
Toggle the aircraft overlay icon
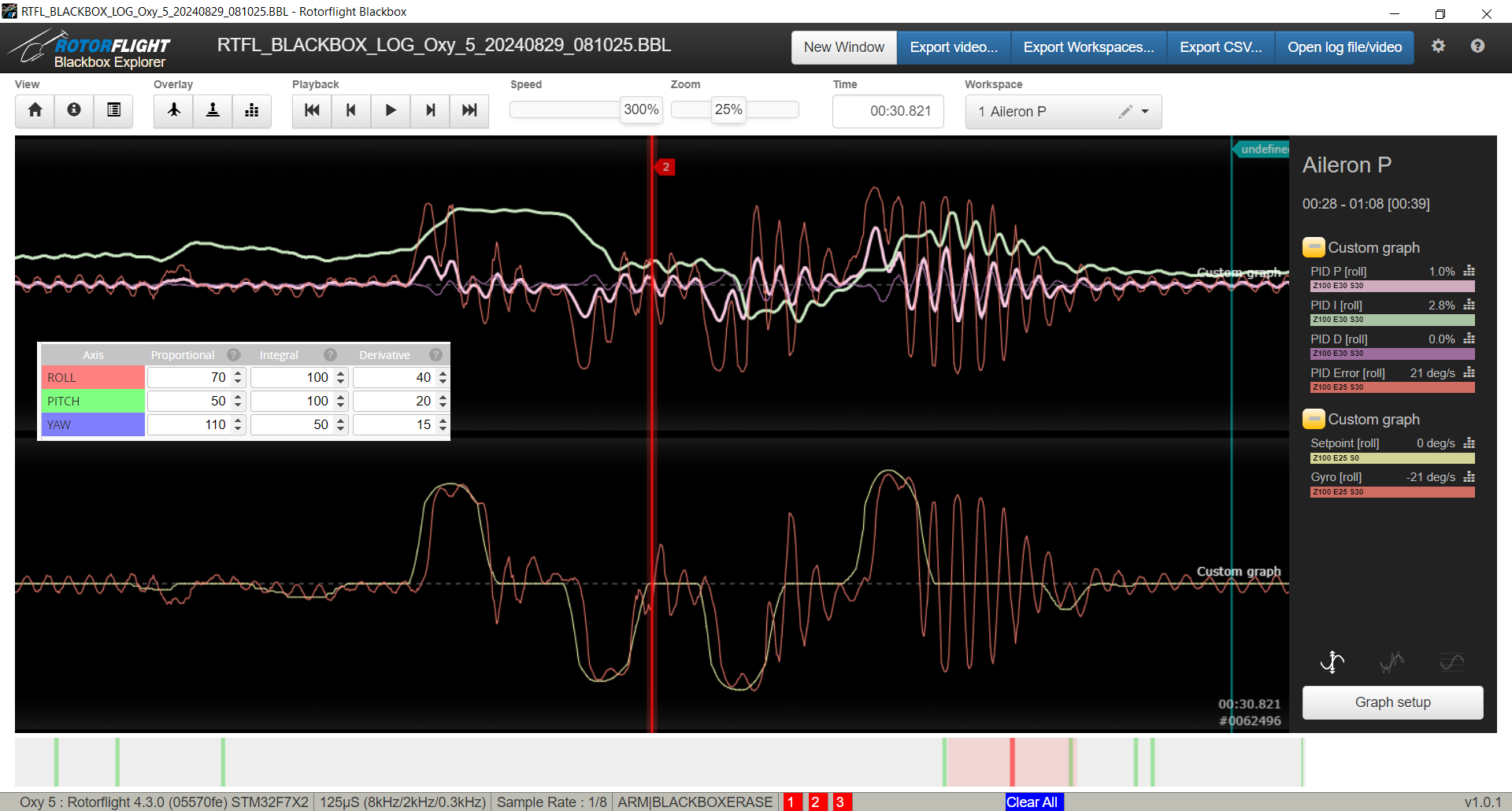(174, 111)
